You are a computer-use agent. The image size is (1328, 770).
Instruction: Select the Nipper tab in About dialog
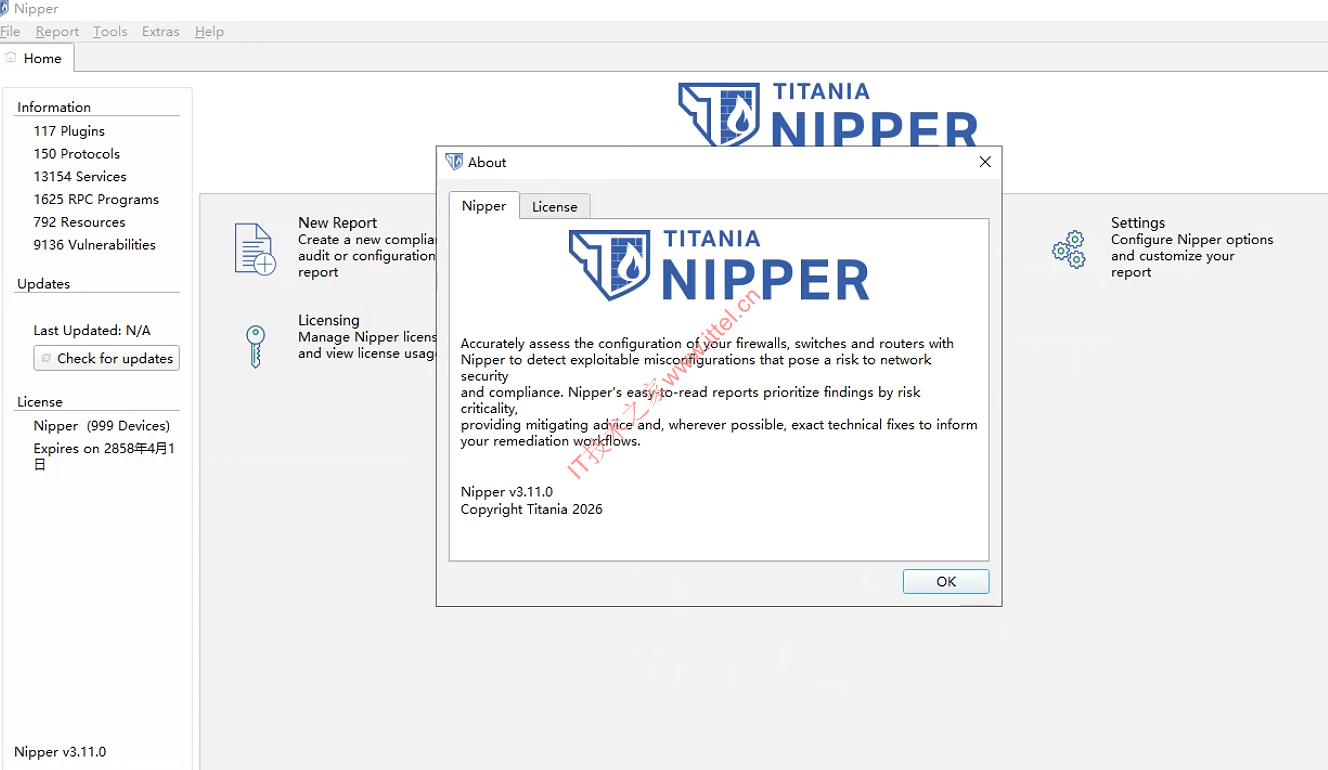click(484, 205)
